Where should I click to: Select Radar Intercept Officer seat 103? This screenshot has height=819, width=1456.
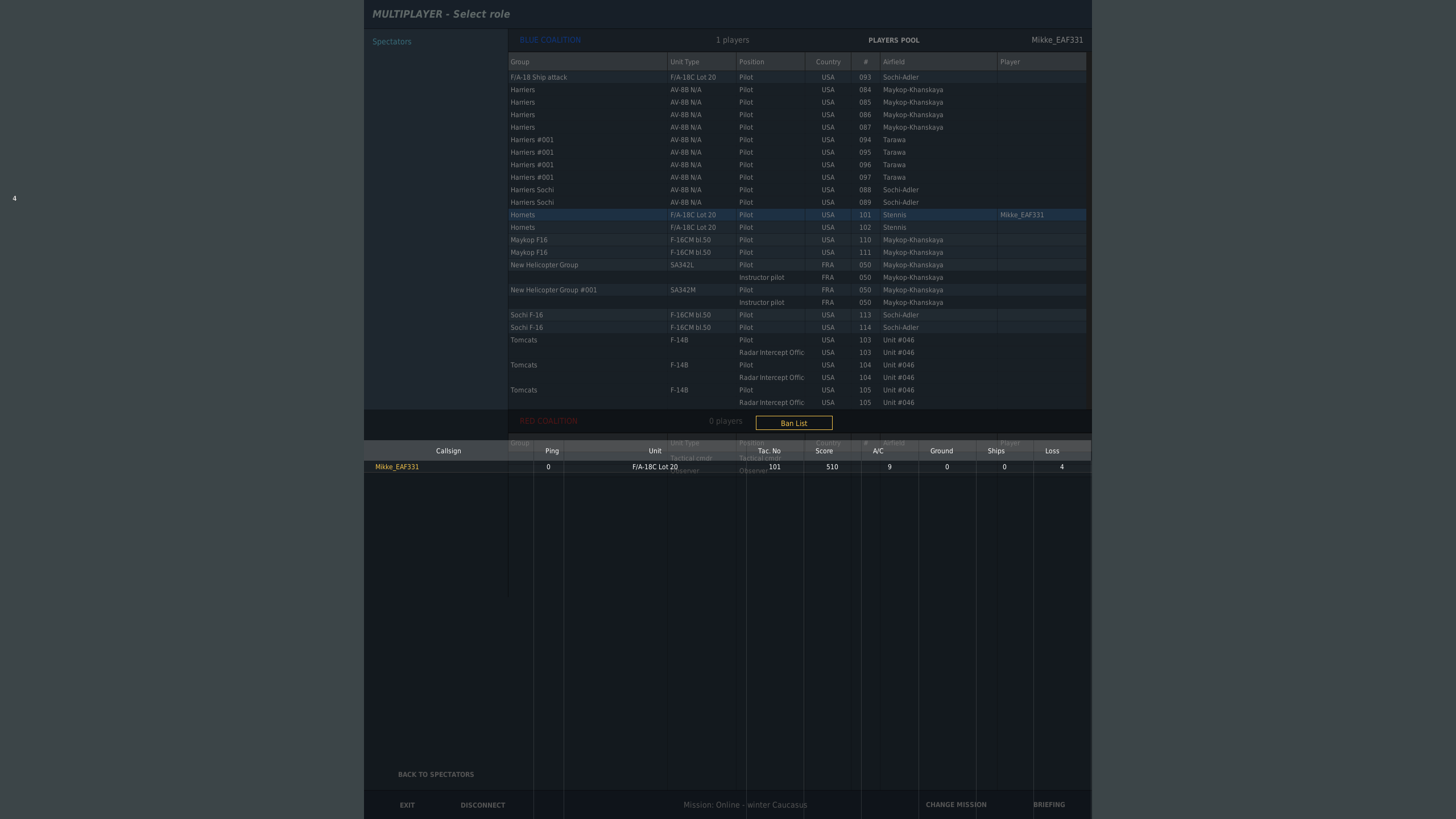(797, 353)
